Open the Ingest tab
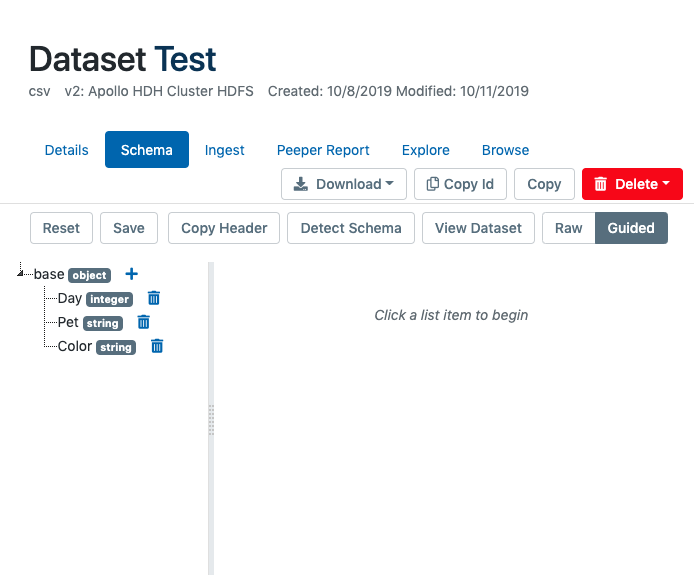Screen dimensions: 694x575 coord(224,150)
